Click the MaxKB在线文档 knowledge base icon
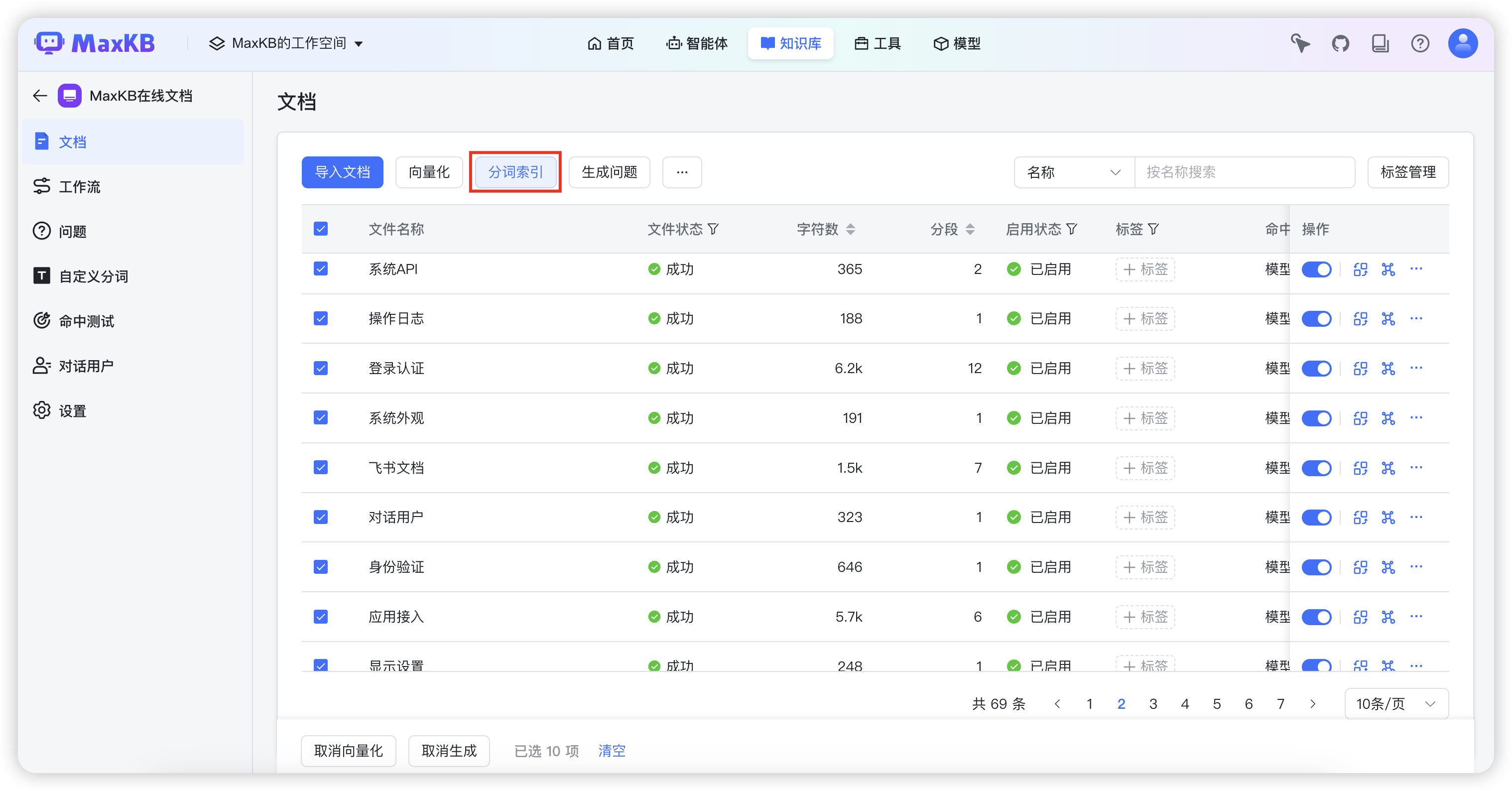The width and height of the screenshot is (1512, 791). click(70, 96)
